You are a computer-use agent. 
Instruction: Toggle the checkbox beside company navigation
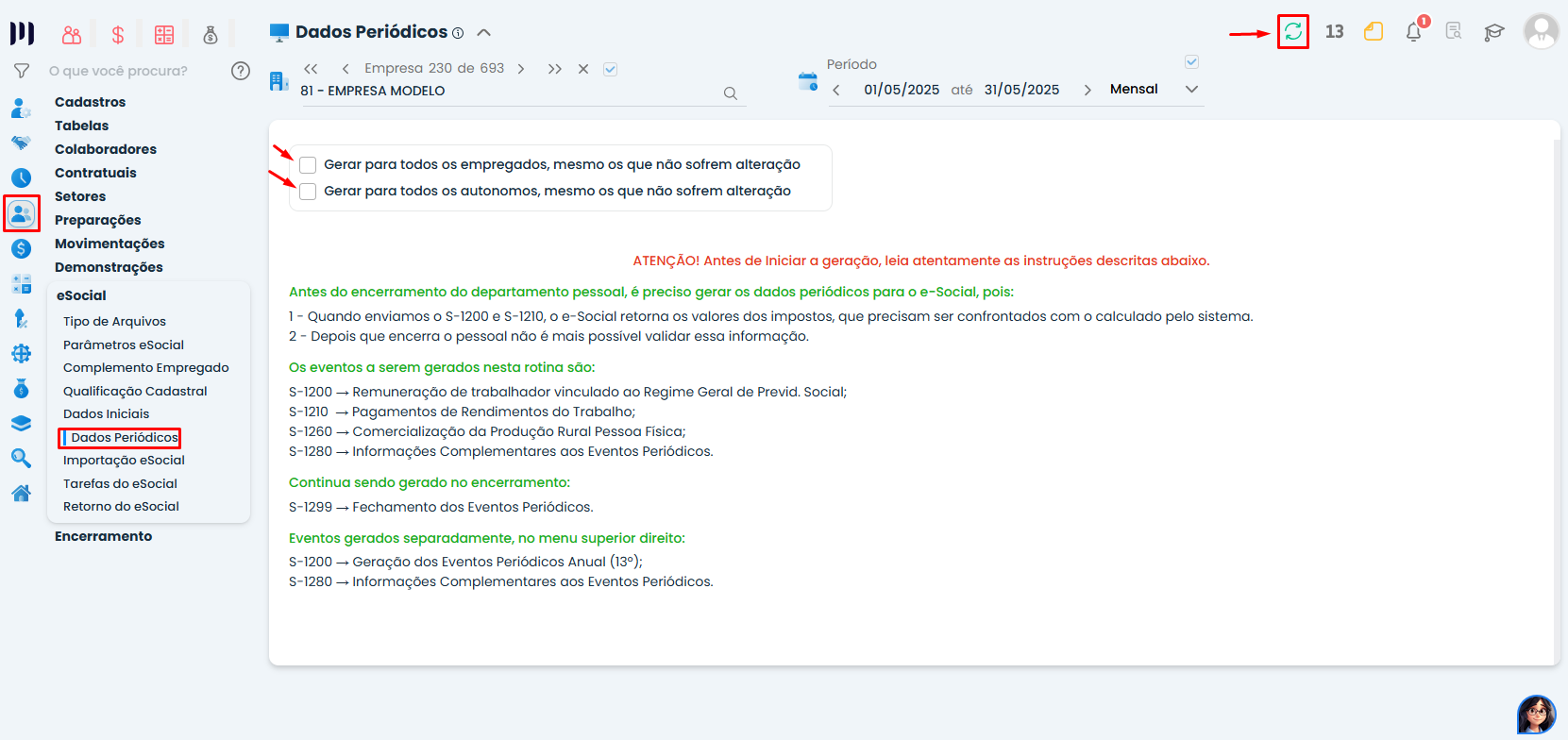pyautogui.click(x=611, y=69)
